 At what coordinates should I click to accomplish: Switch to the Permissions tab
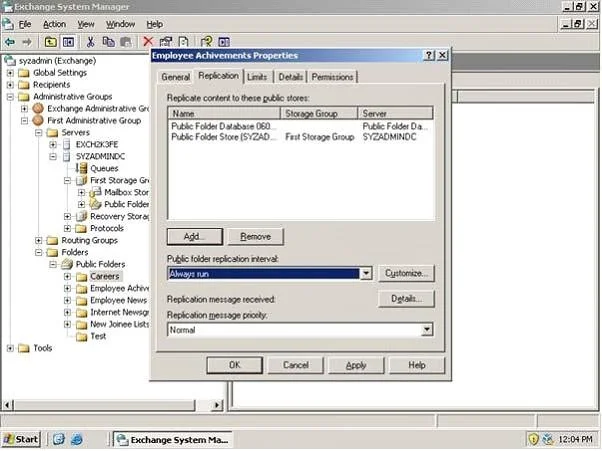332,77
